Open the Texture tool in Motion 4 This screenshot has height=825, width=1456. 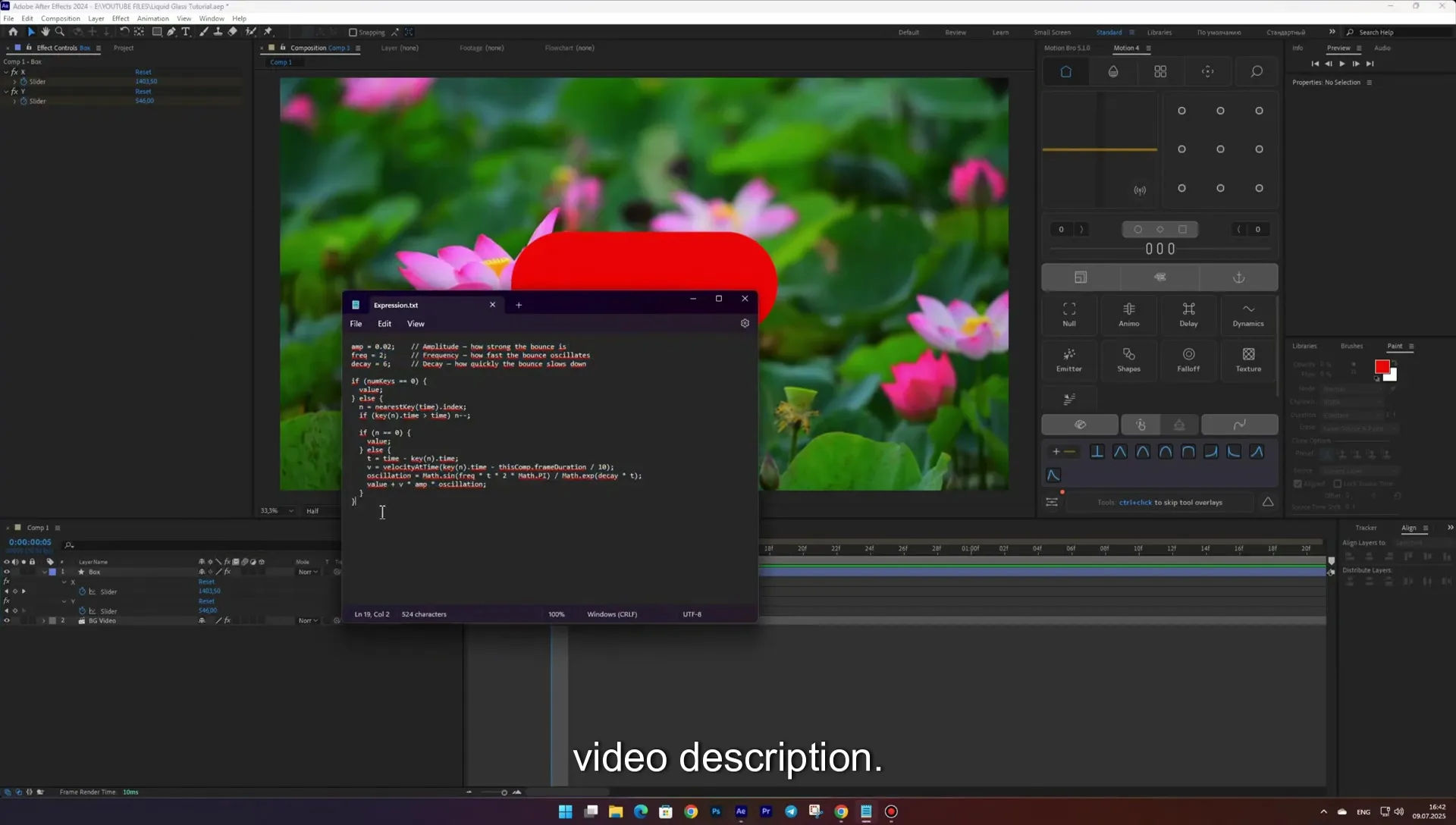[1248, 359]
